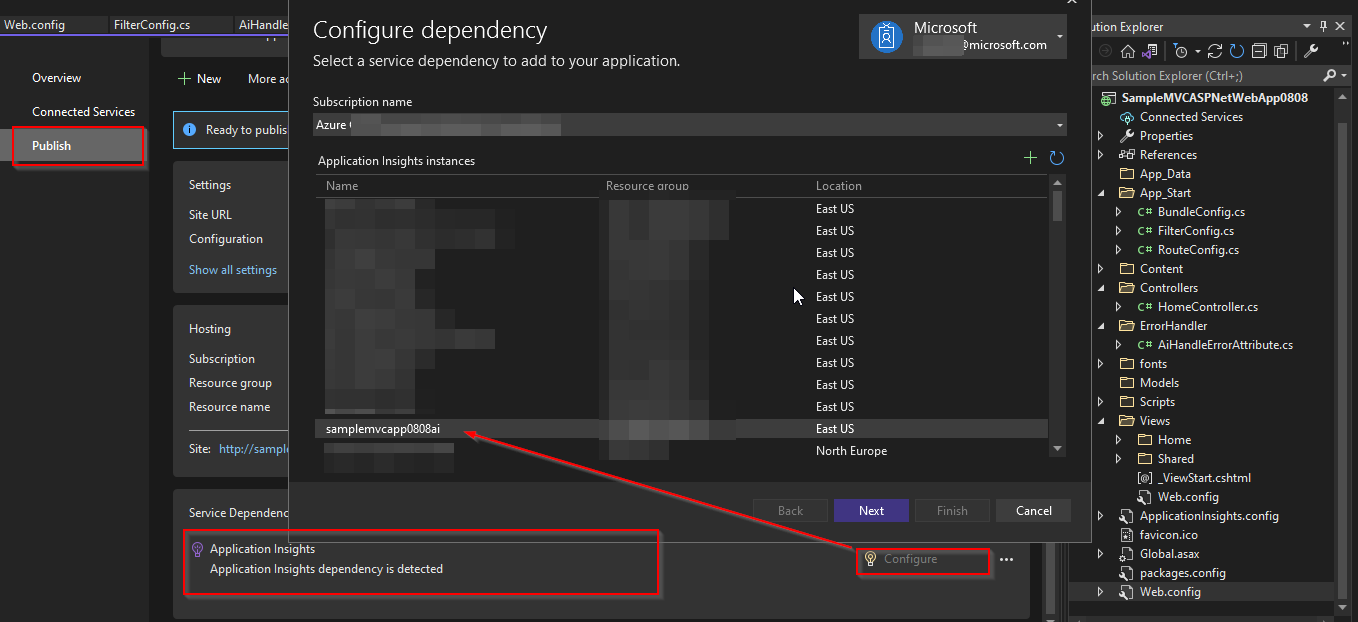Select the samplemvcapp0808ai instance row
Image resolution: width=1358 pixels, height=622 pixels.
coord(682,429)
